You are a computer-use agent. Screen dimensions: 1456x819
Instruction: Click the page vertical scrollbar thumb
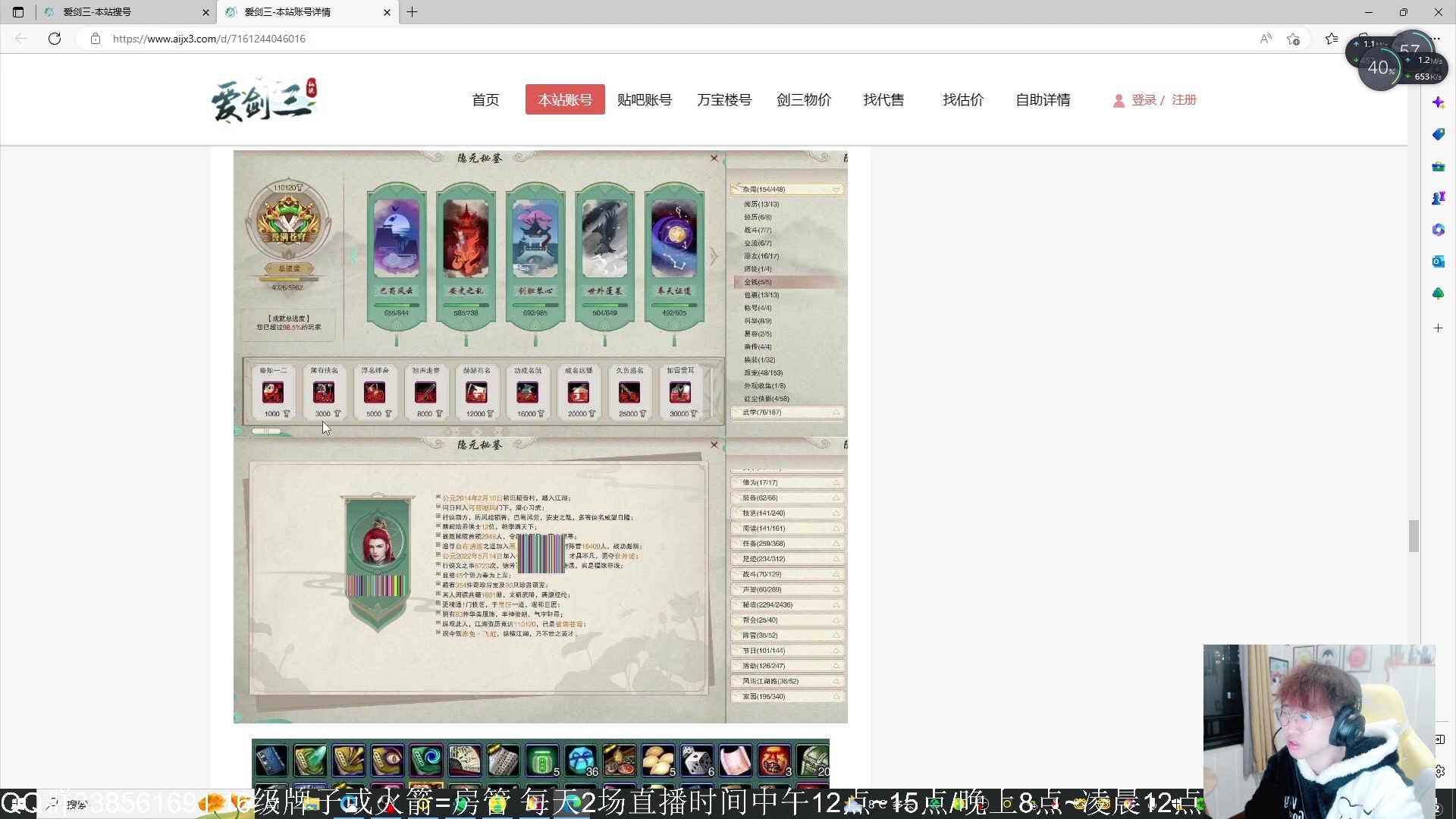(x=1414, y=536)
